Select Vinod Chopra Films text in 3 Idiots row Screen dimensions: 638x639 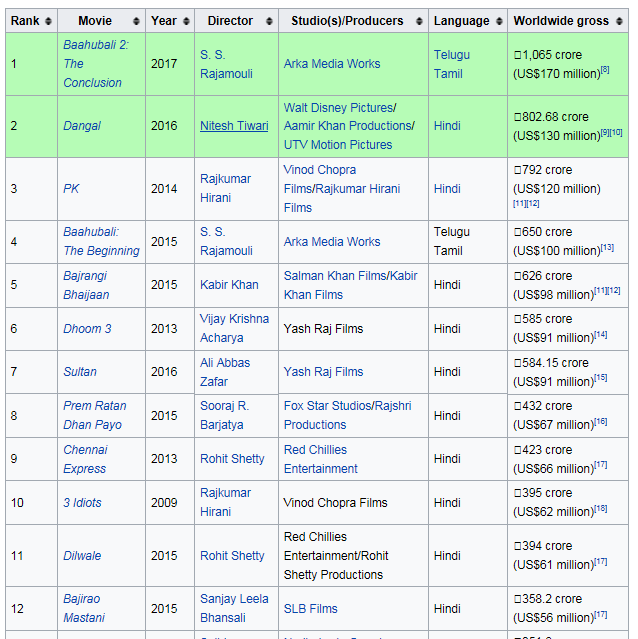click(x=335, y=502)
